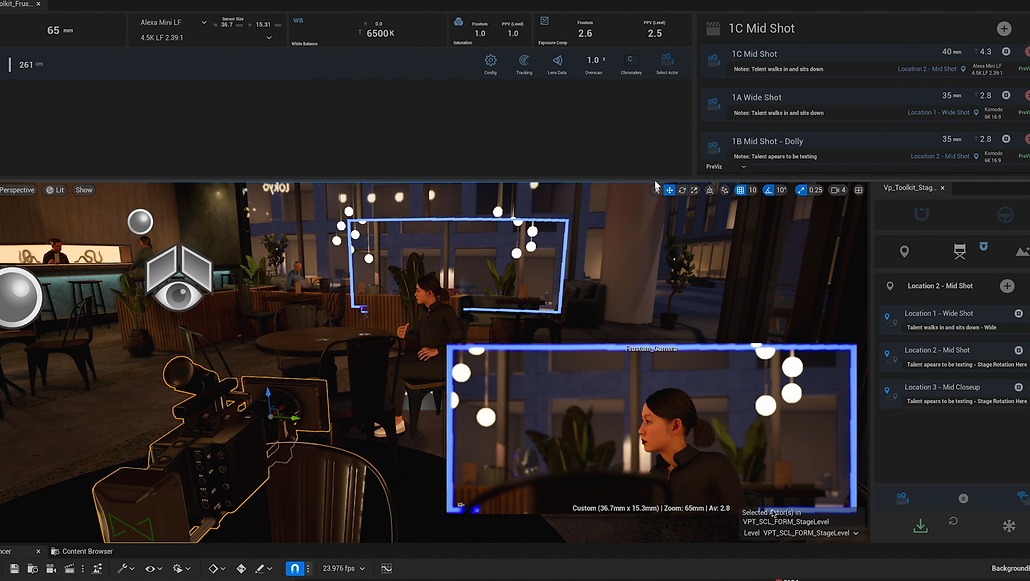1030x581 pixels.
Task: Open the 23.976 fps frame rate dropdown
Action: [x=344, y=569]
